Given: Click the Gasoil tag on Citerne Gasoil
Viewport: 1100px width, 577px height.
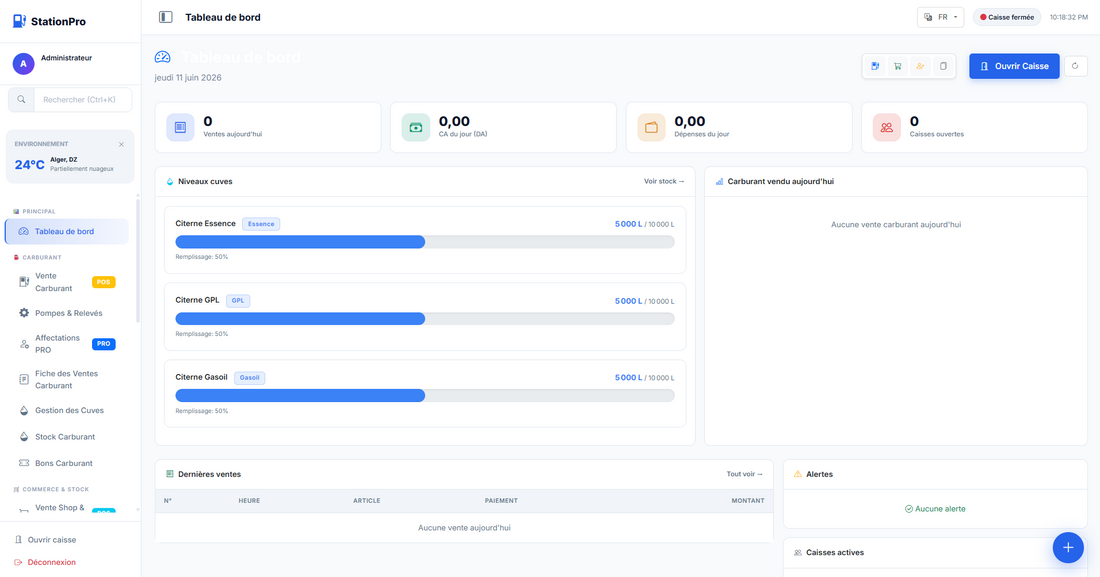Looking at the screenshot, I should coord(249,378).
